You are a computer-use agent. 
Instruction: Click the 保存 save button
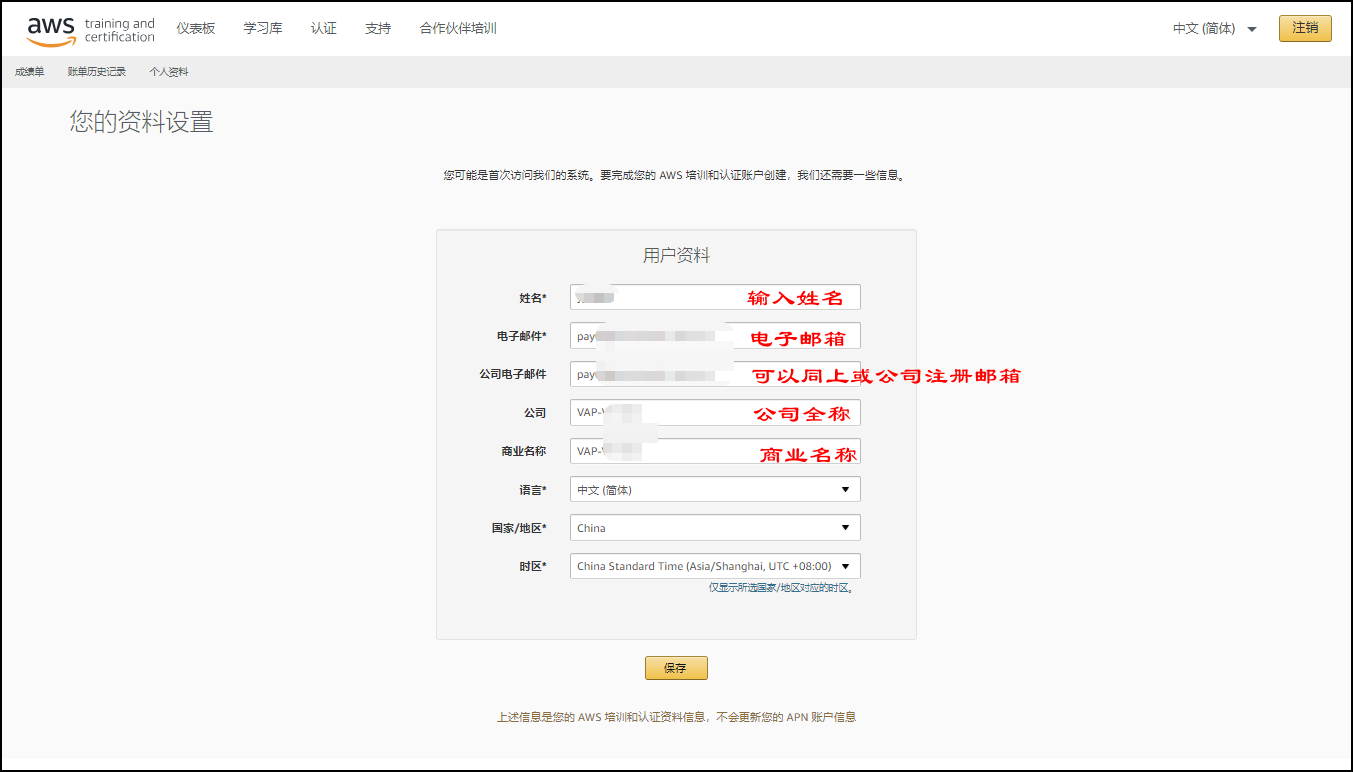pos(676,668)
